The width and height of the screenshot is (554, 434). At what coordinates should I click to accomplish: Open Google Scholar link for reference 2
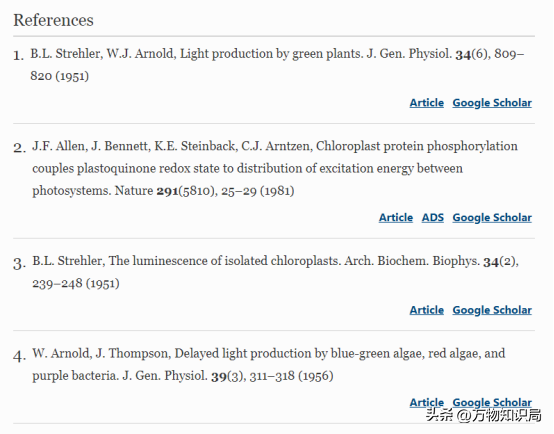point(492,218)
